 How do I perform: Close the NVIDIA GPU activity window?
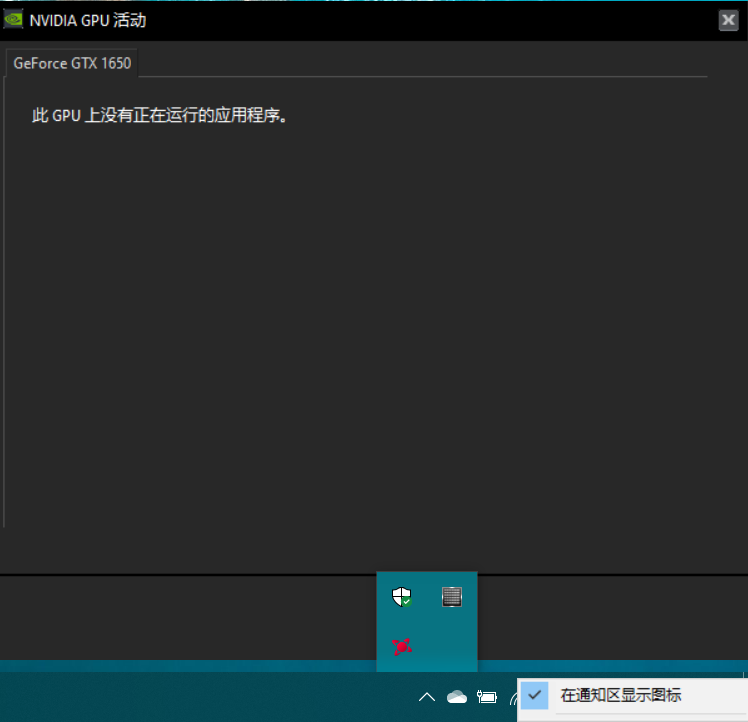pyautogui.click(x=728, y=20)
